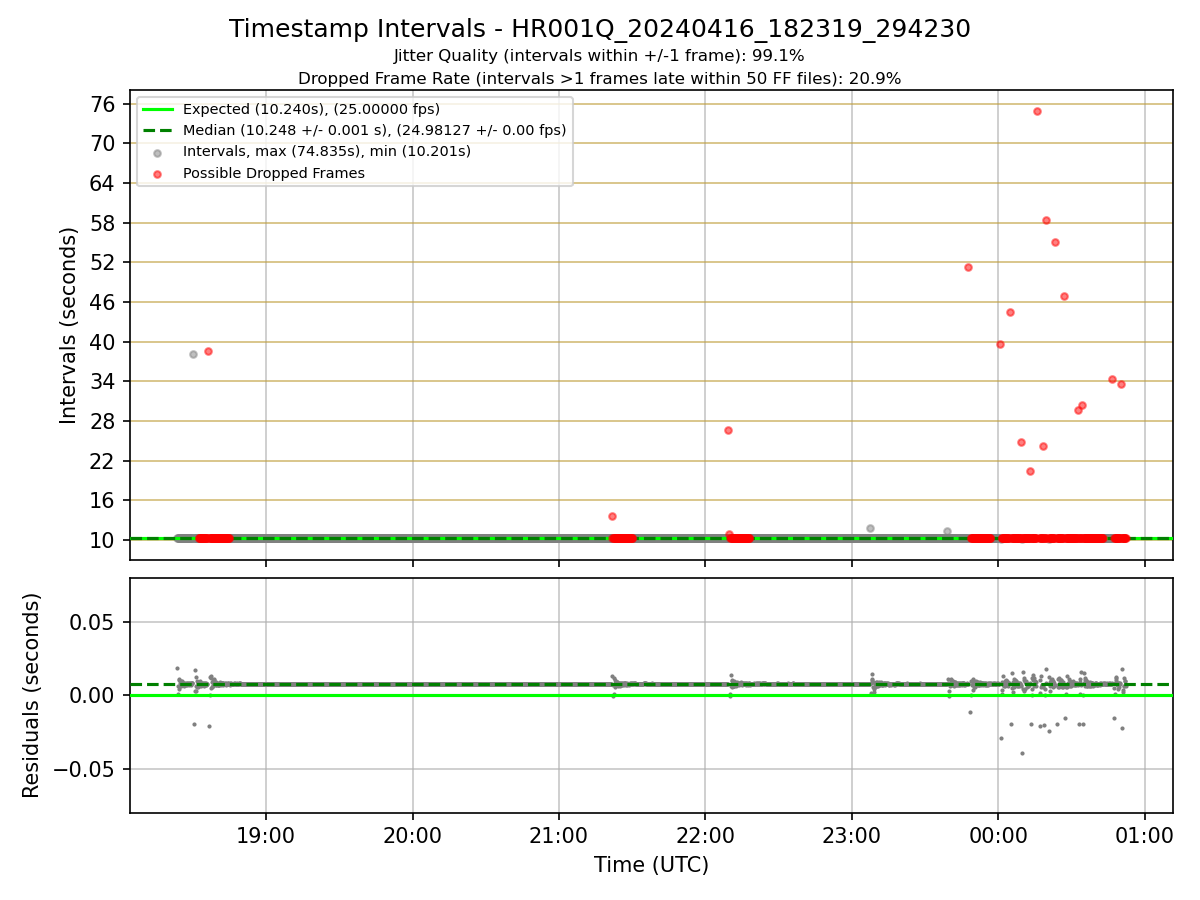The height and width of the screenshot is (900, 1200).
Task: Select the gray point near 12 seconds after 23:00
Action: click(870, 528)
